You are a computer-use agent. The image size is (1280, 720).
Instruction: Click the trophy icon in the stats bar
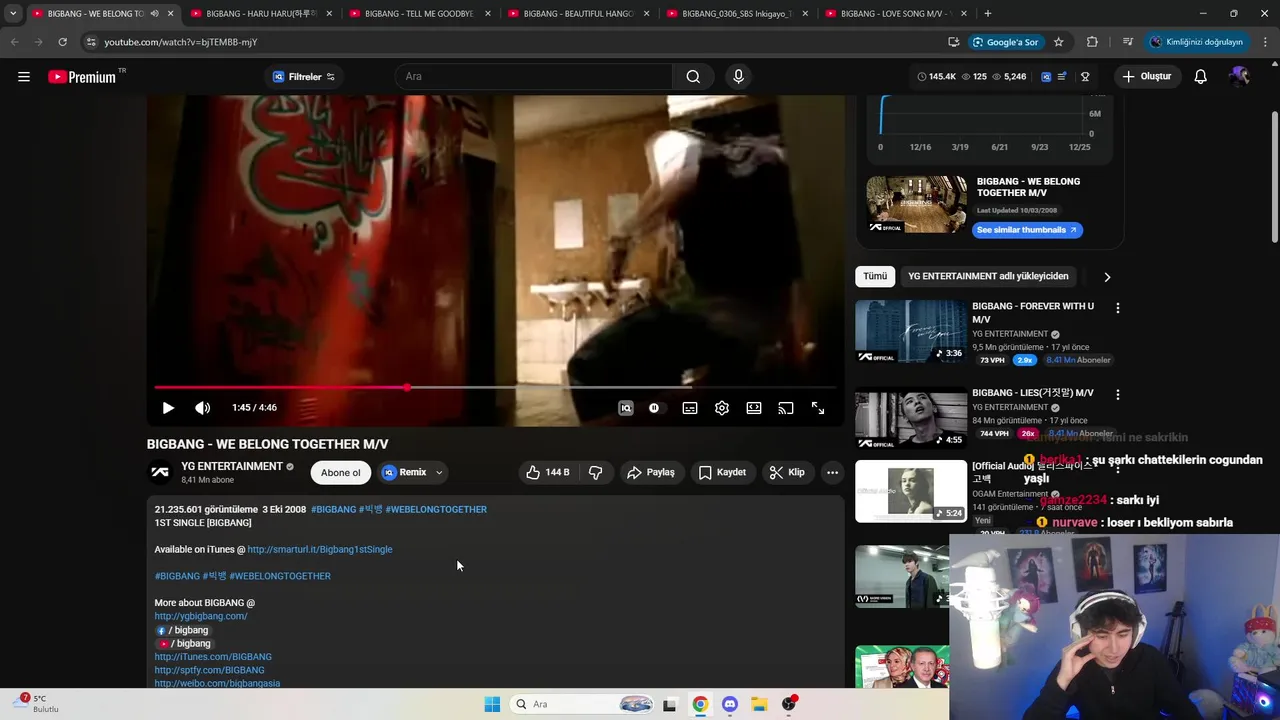coord(1085,77)
